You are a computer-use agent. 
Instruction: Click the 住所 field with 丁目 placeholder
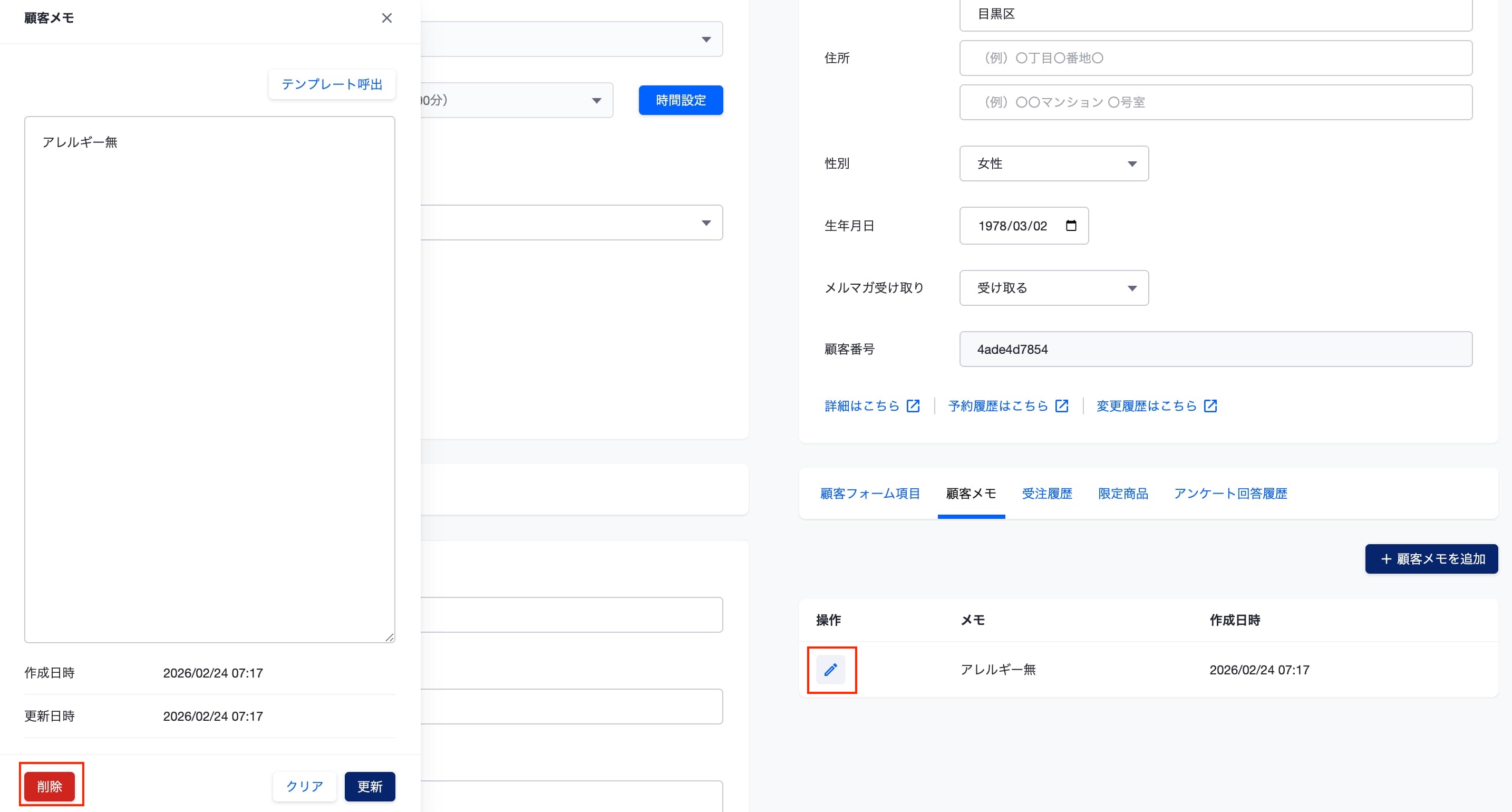1216,57
